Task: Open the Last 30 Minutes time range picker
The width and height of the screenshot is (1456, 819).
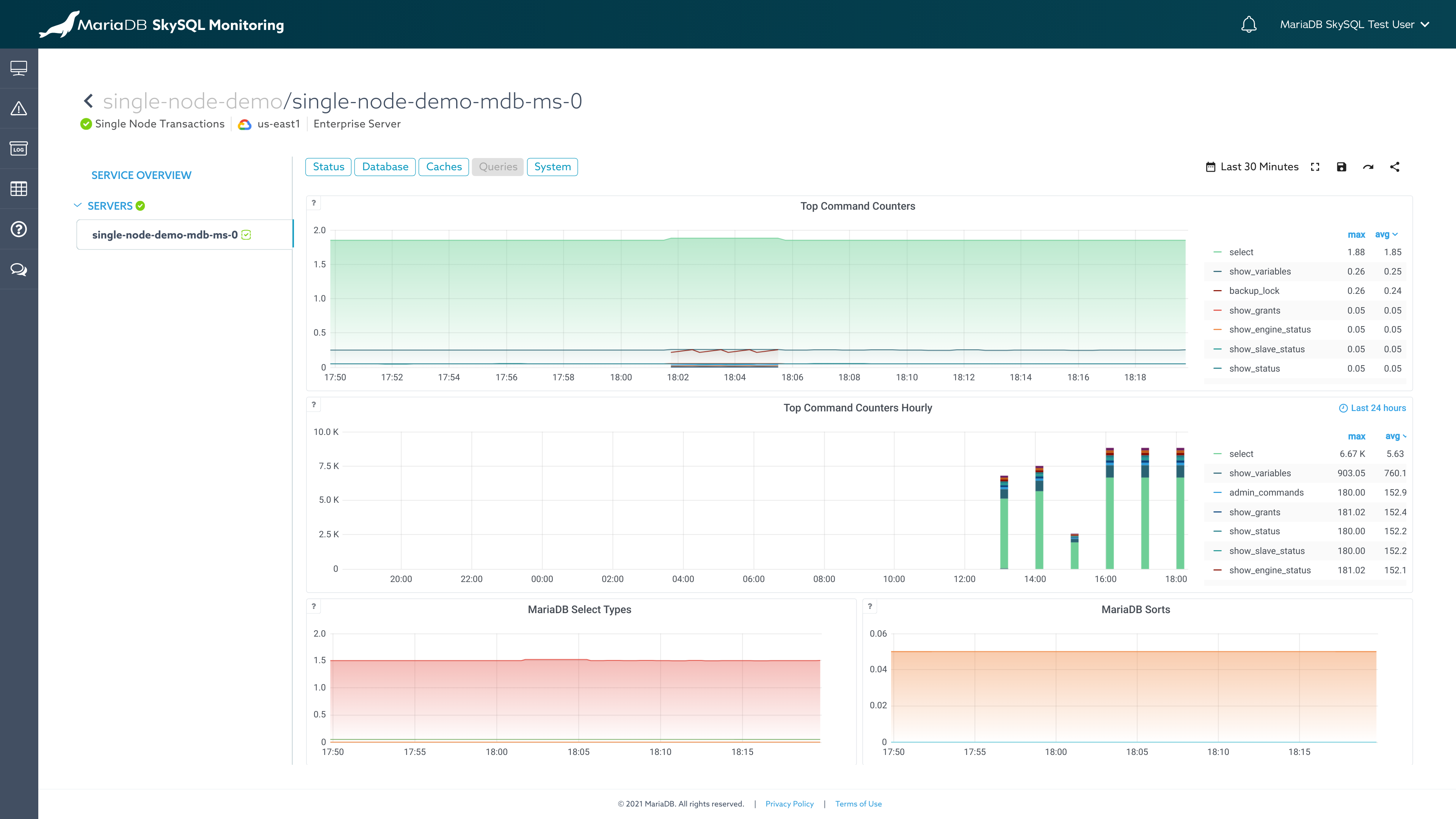Action: click(1252, 167)
